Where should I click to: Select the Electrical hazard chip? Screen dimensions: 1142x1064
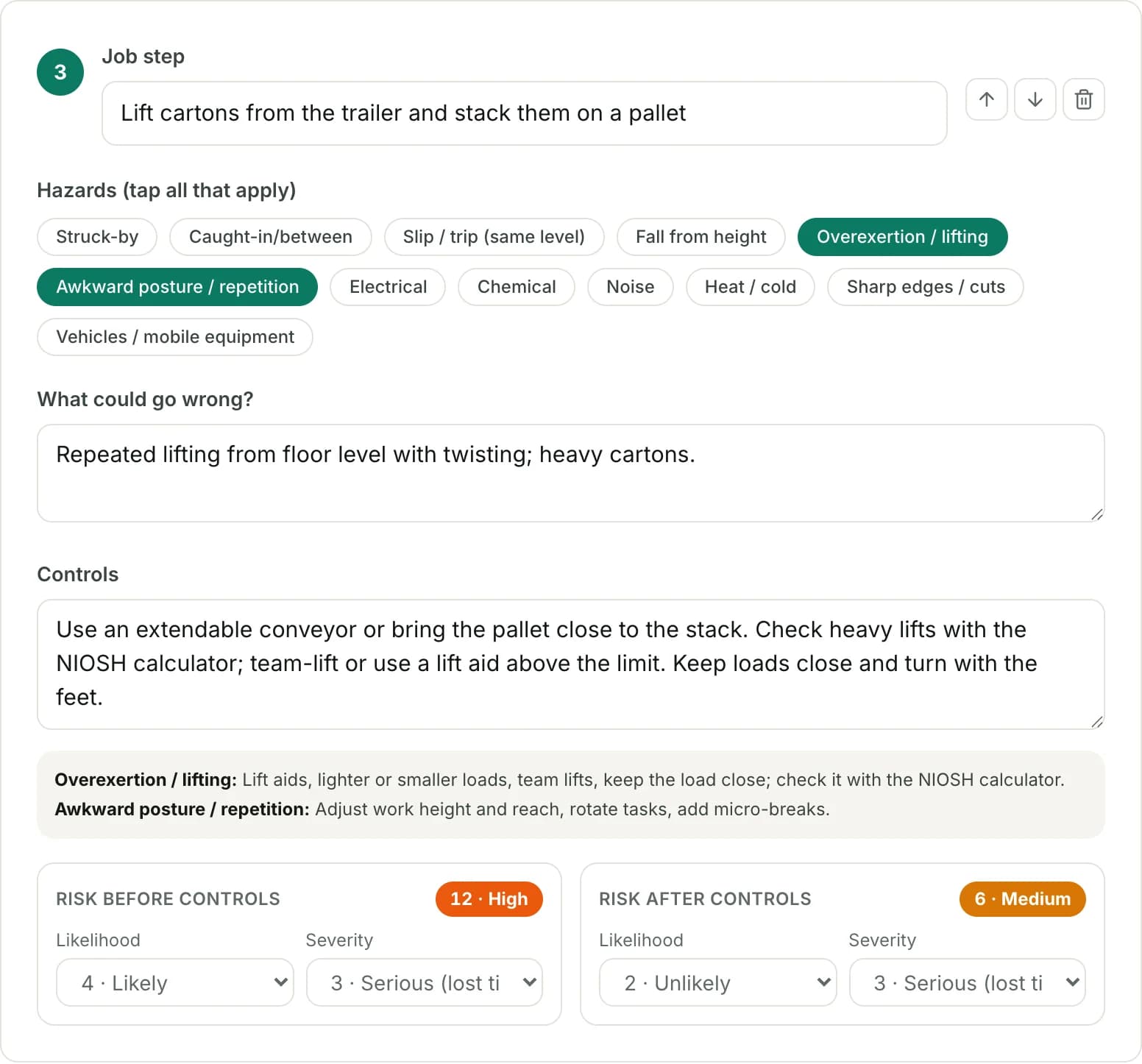[388, 287]
